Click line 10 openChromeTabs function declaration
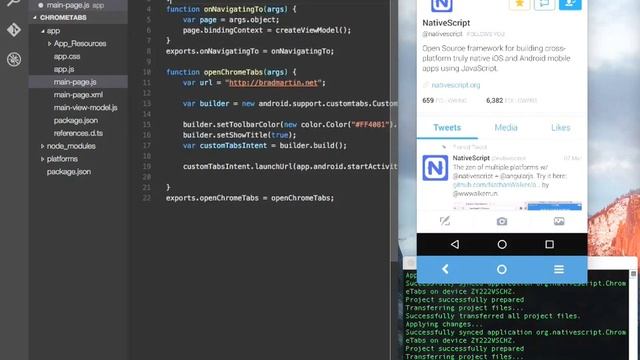Screen dimensions: 640x360 [x=231, y=72]
